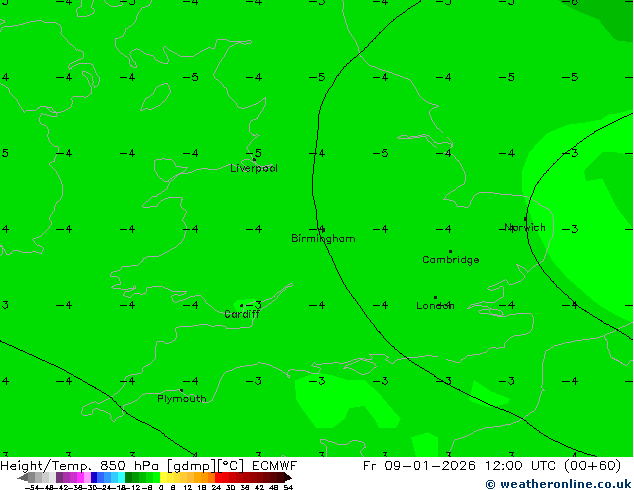Viewport: 634px width, 490px height.
Task: Click the 'ECMWF' model name
Action: coord(275,466)
